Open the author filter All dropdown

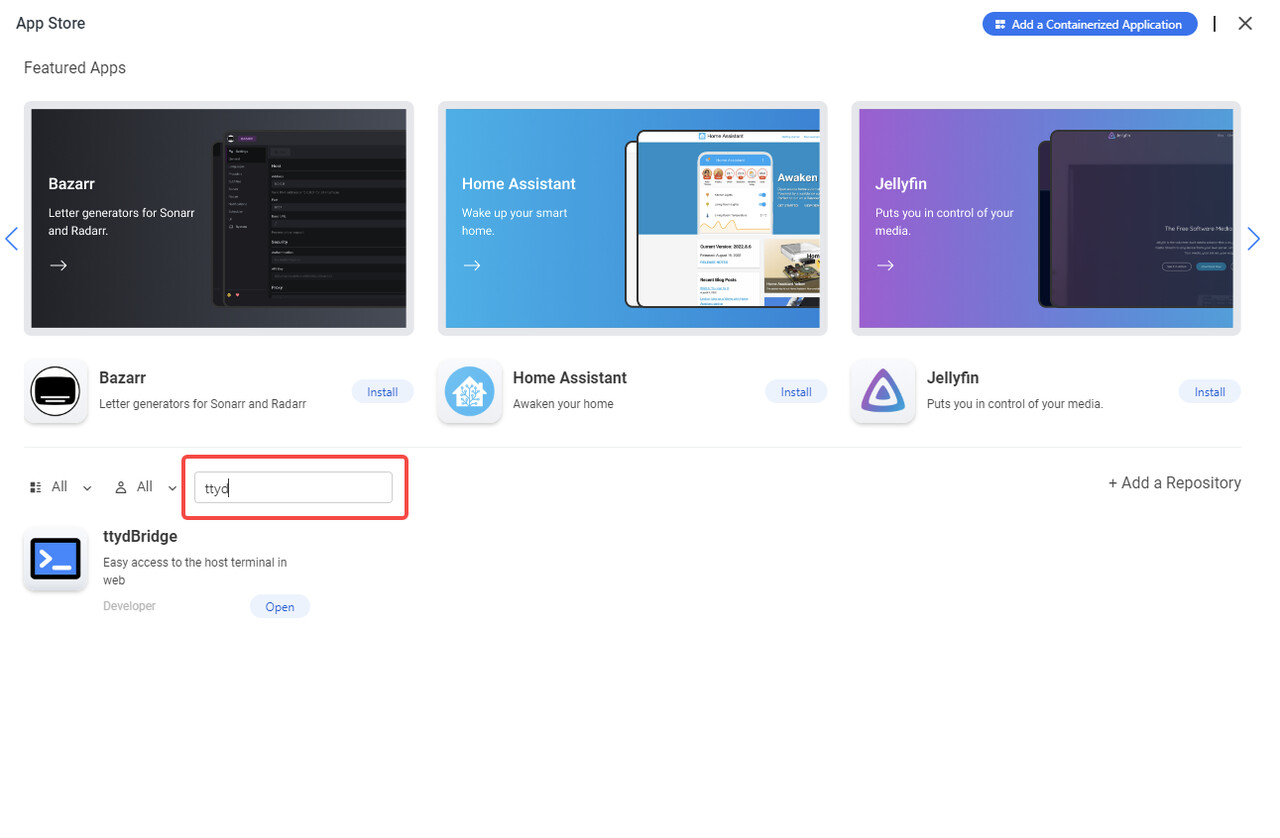click(x=146, y=487)
